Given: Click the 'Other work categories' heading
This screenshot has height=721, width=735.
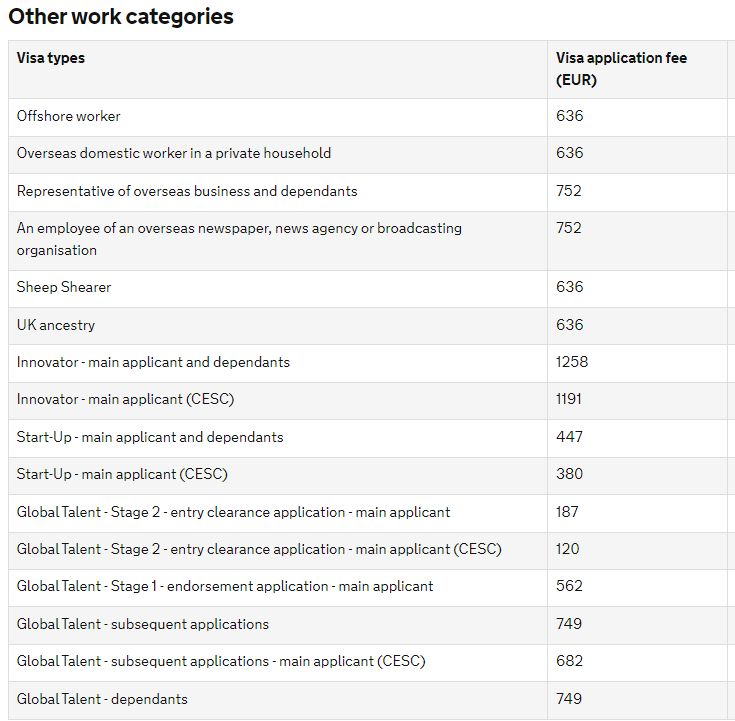Looking at the screenshot, I should (x=121, y=17).
